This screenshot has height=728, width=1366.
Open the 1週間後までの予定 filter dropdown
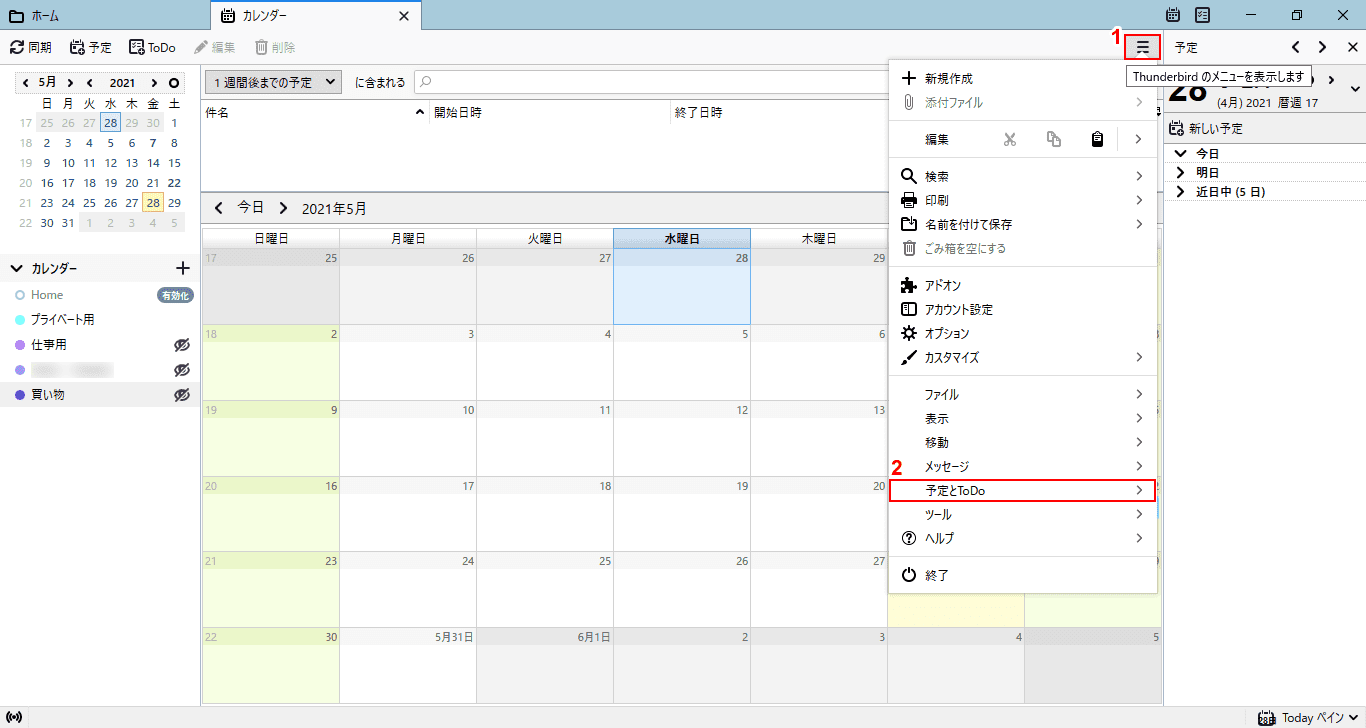click(x=274, y=83)
